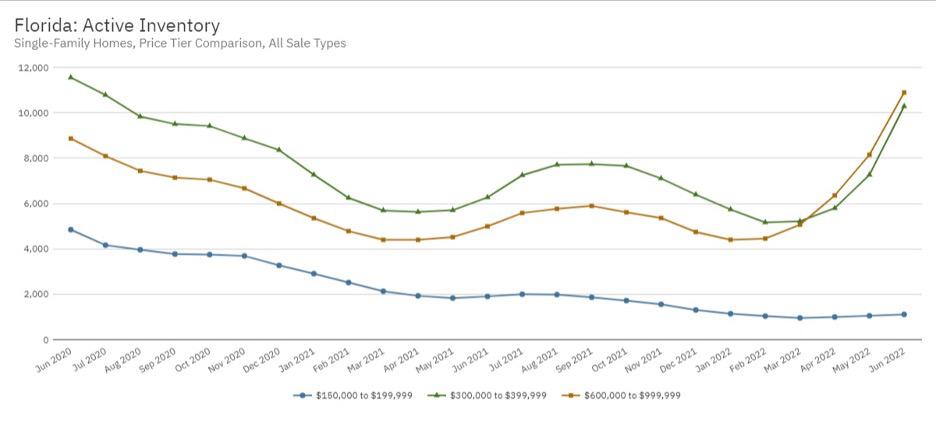The width and height of the screenshot is (936, 430).
Task: Select the blue line's Jun 2020 data point
Action: tap(70, 229)
